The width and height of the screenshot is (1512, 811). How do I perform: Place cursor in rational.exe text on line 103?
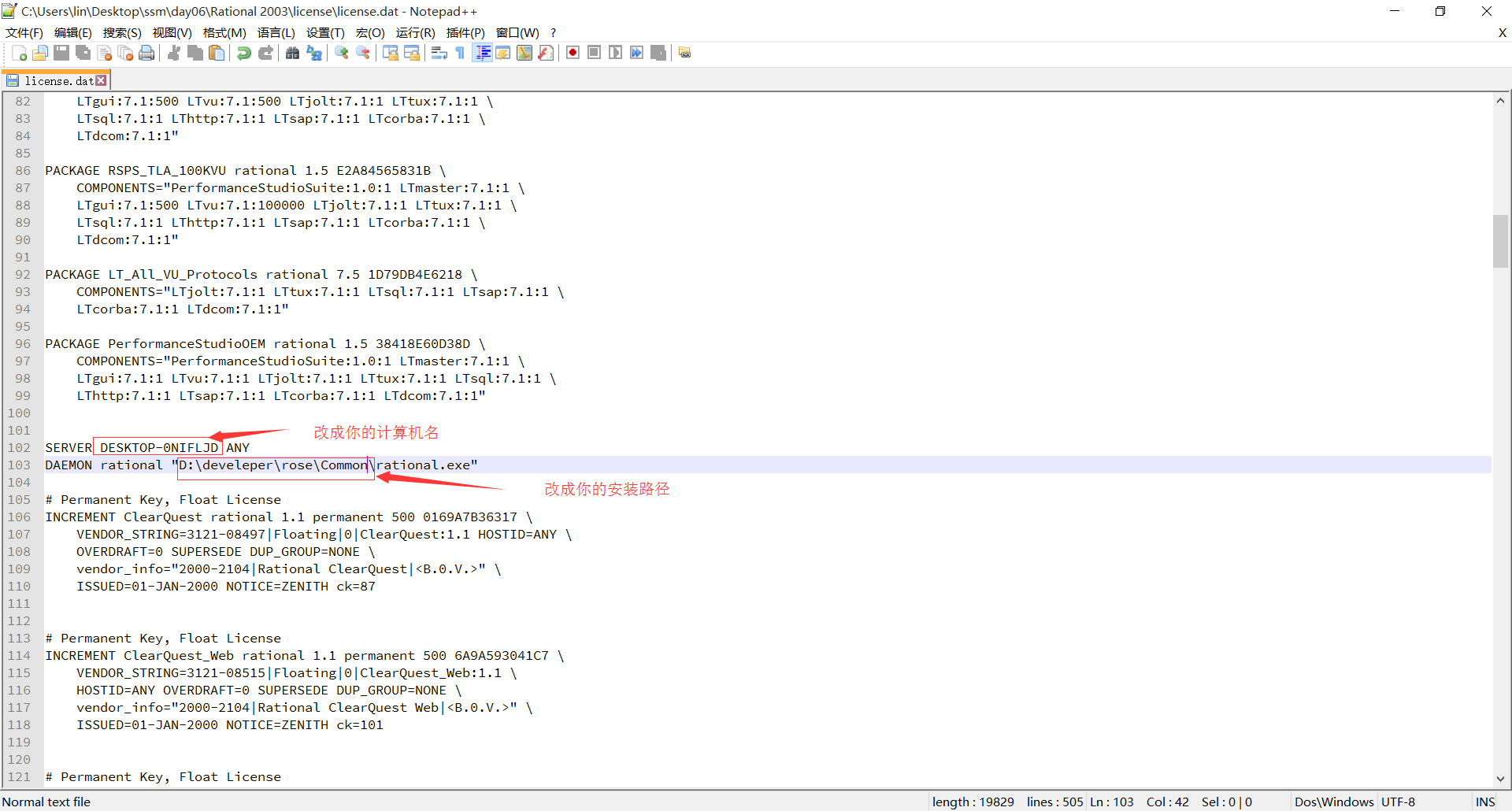423,465
